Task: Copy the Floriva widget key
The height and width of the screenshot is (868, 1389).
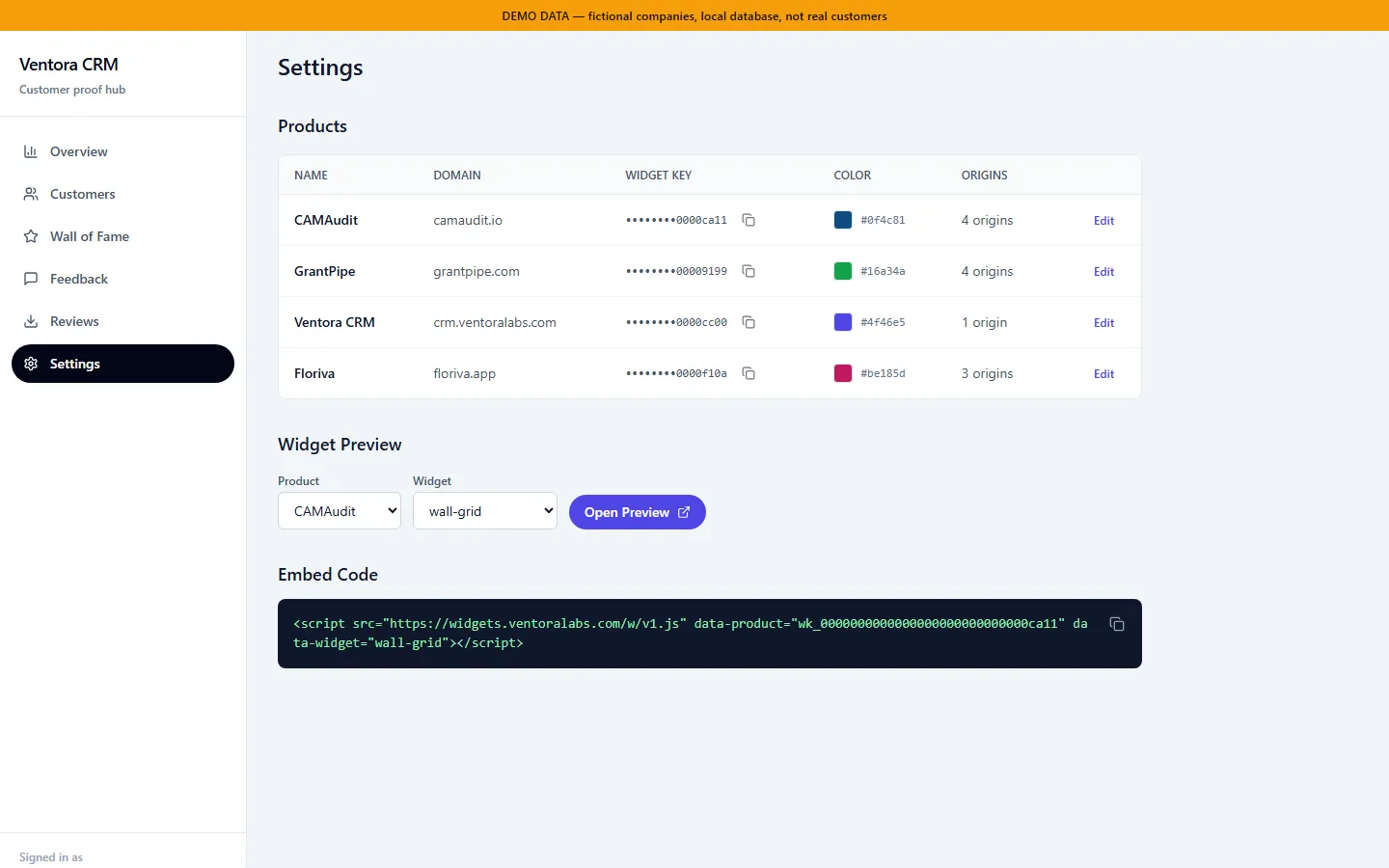Action: (x=749, y=373)
